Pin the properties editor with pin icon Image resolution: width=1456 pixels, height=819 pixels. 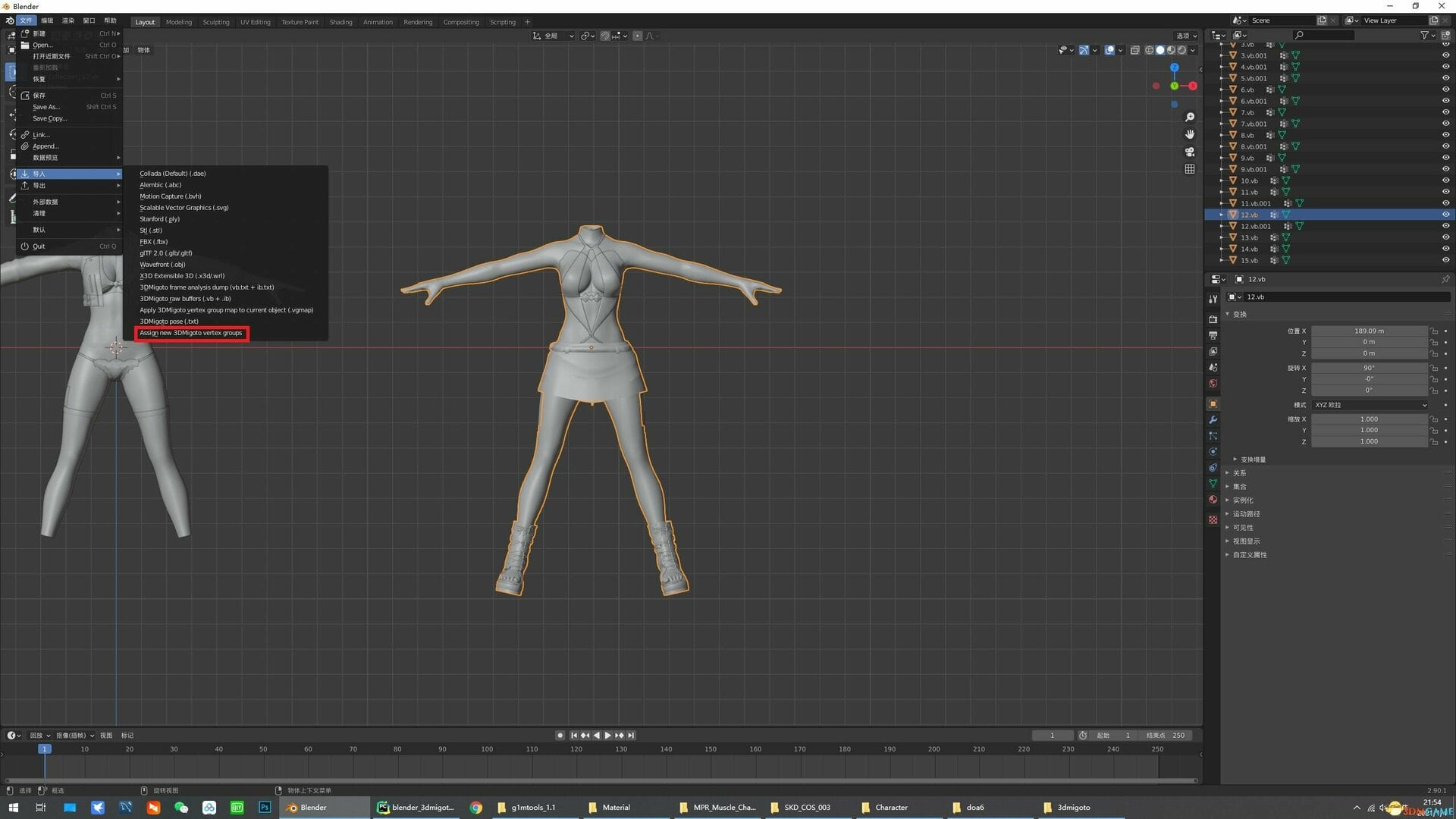(1445, 279)
